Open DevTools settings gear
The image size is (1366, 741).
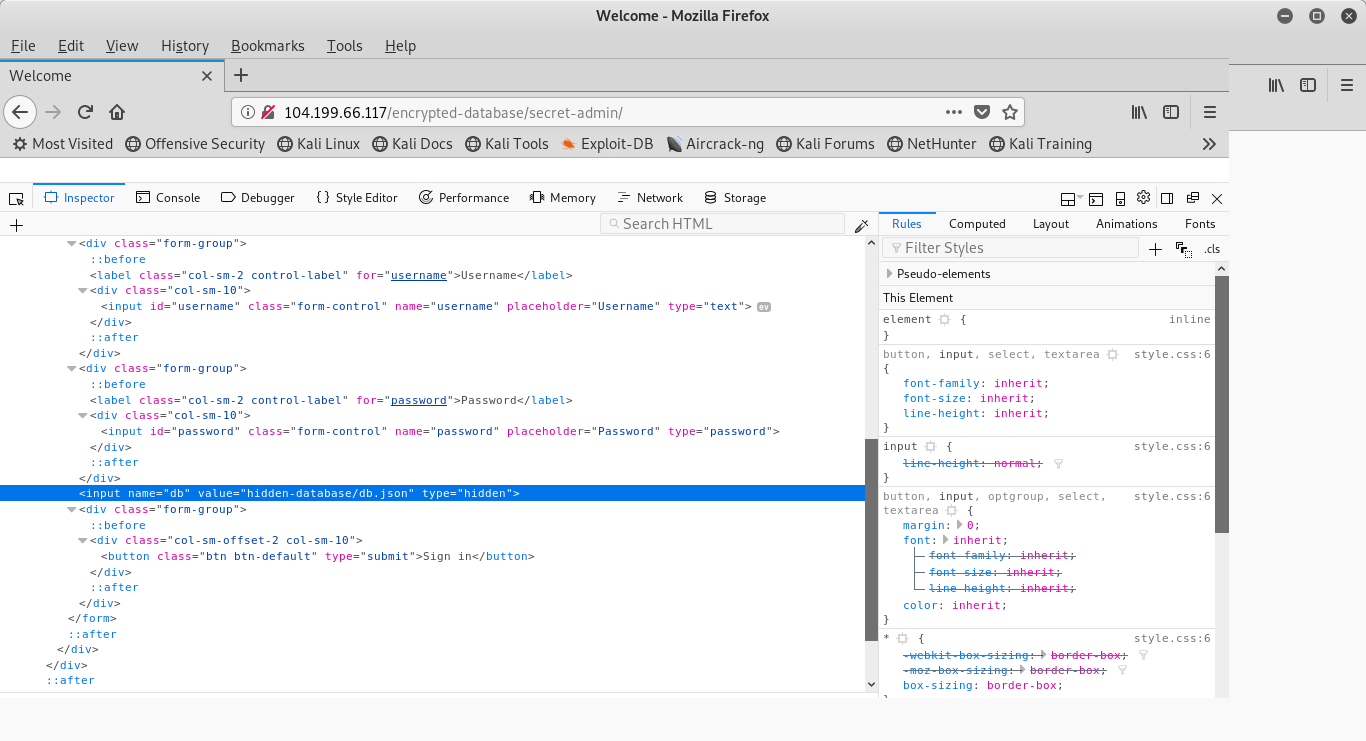point(1144,198)
